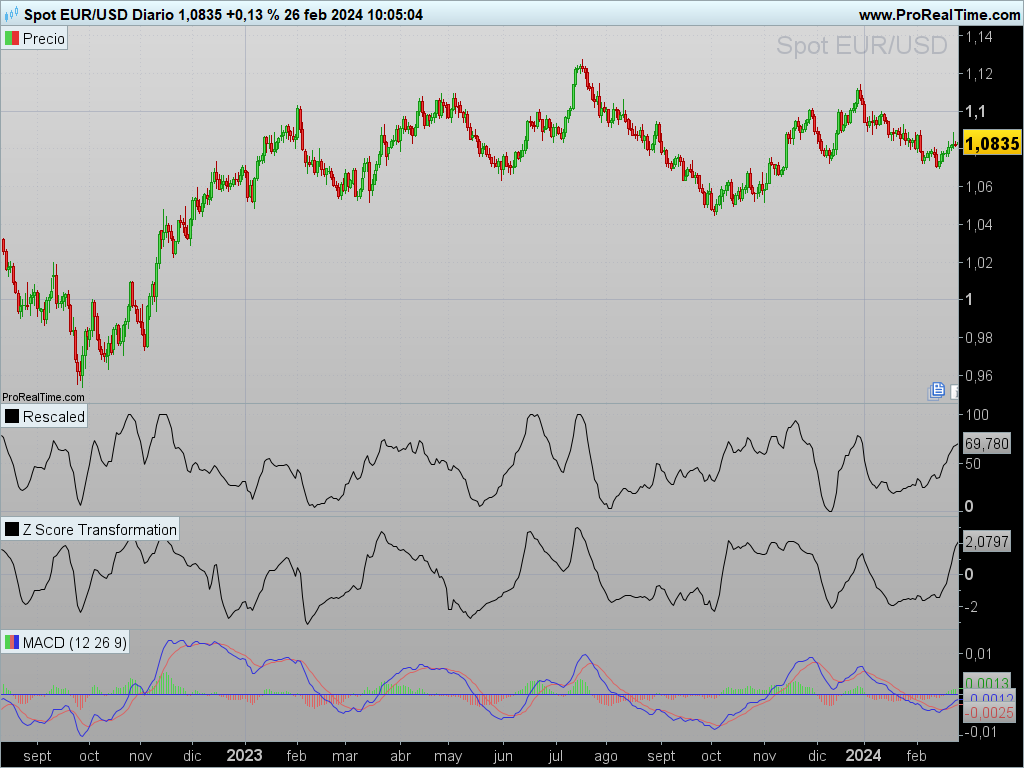Image resolution: width=1024 pixels, height=768 pixels.
Task: Click the jul label on the time axis
Action: tap(556, 756)
